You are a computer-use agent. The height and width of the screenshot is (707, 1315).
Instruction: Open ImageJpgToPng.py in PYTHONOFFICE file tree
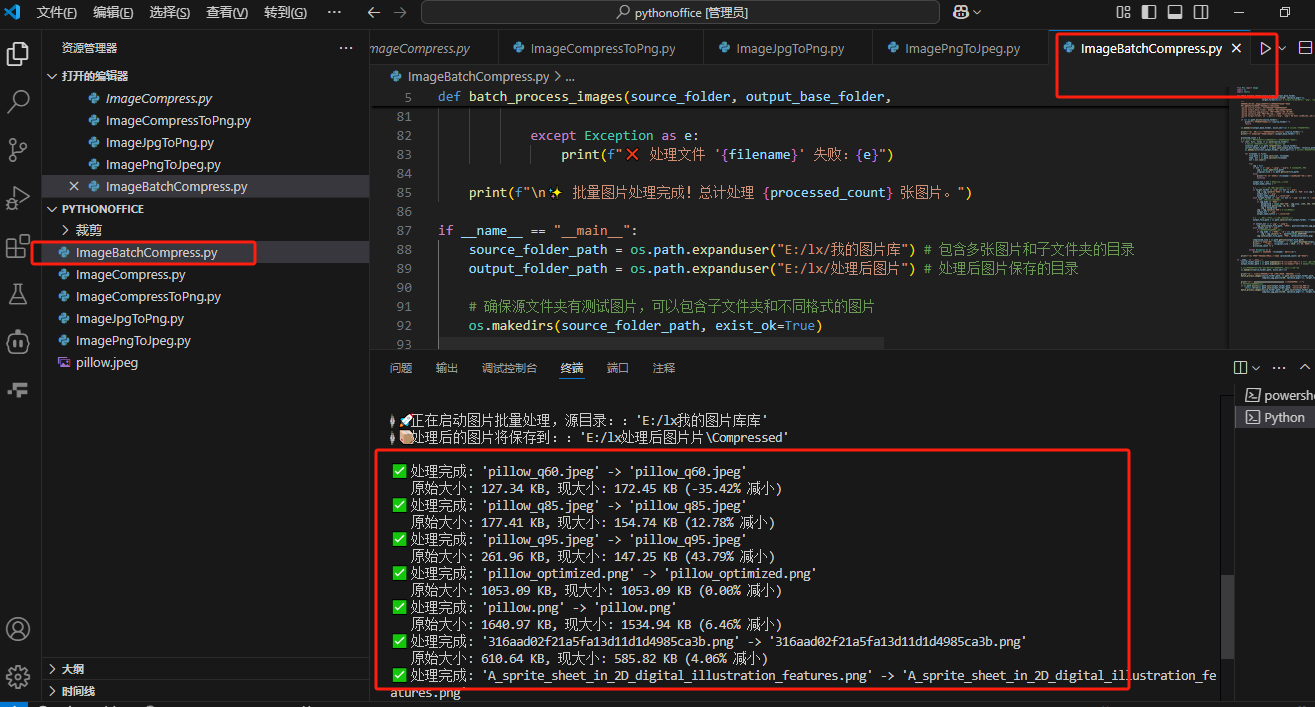(205, 318)
